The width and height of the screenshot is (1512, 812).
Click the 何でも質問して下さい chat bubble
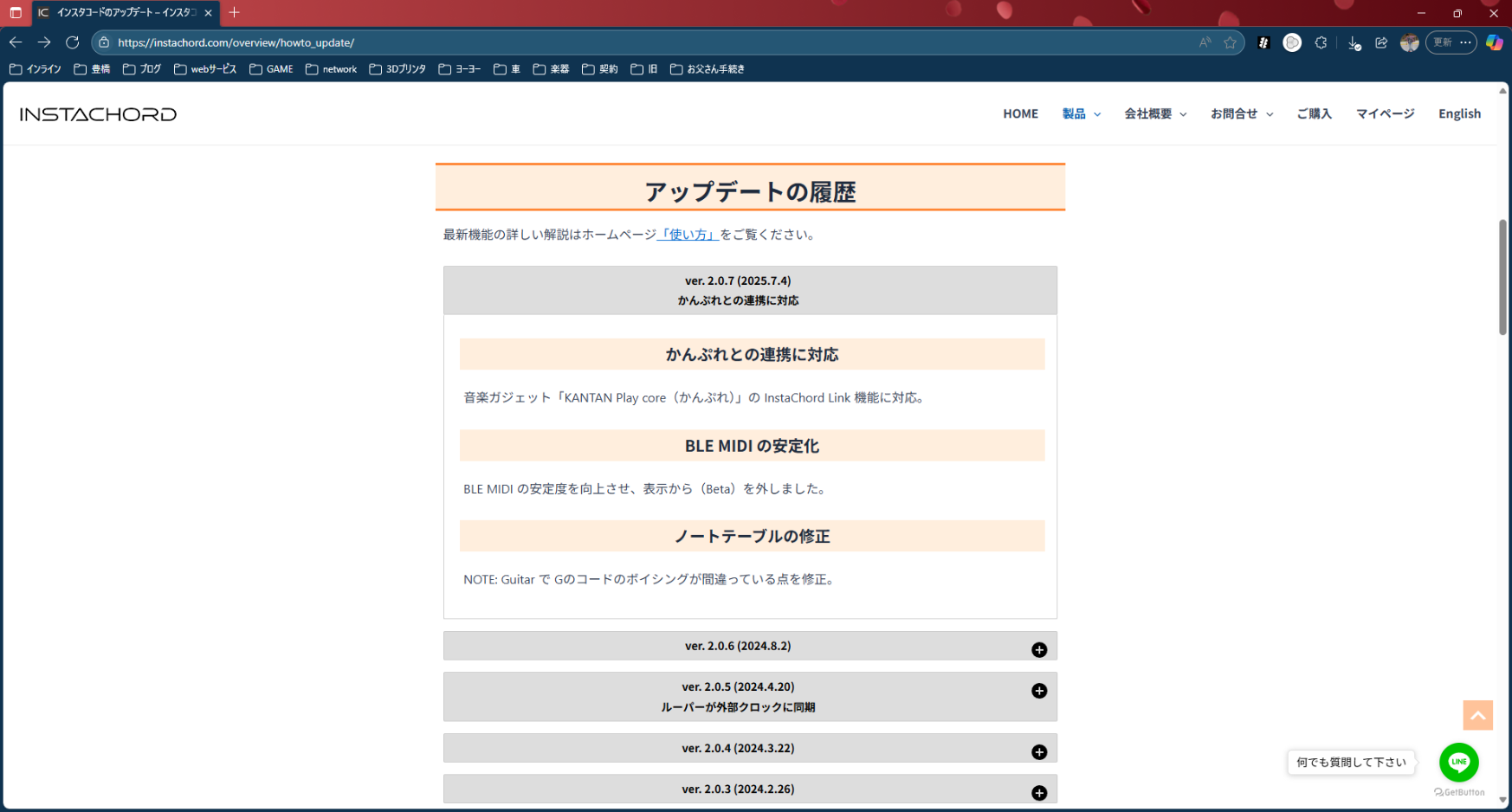pyautogui.click(x=1351, y=763)
